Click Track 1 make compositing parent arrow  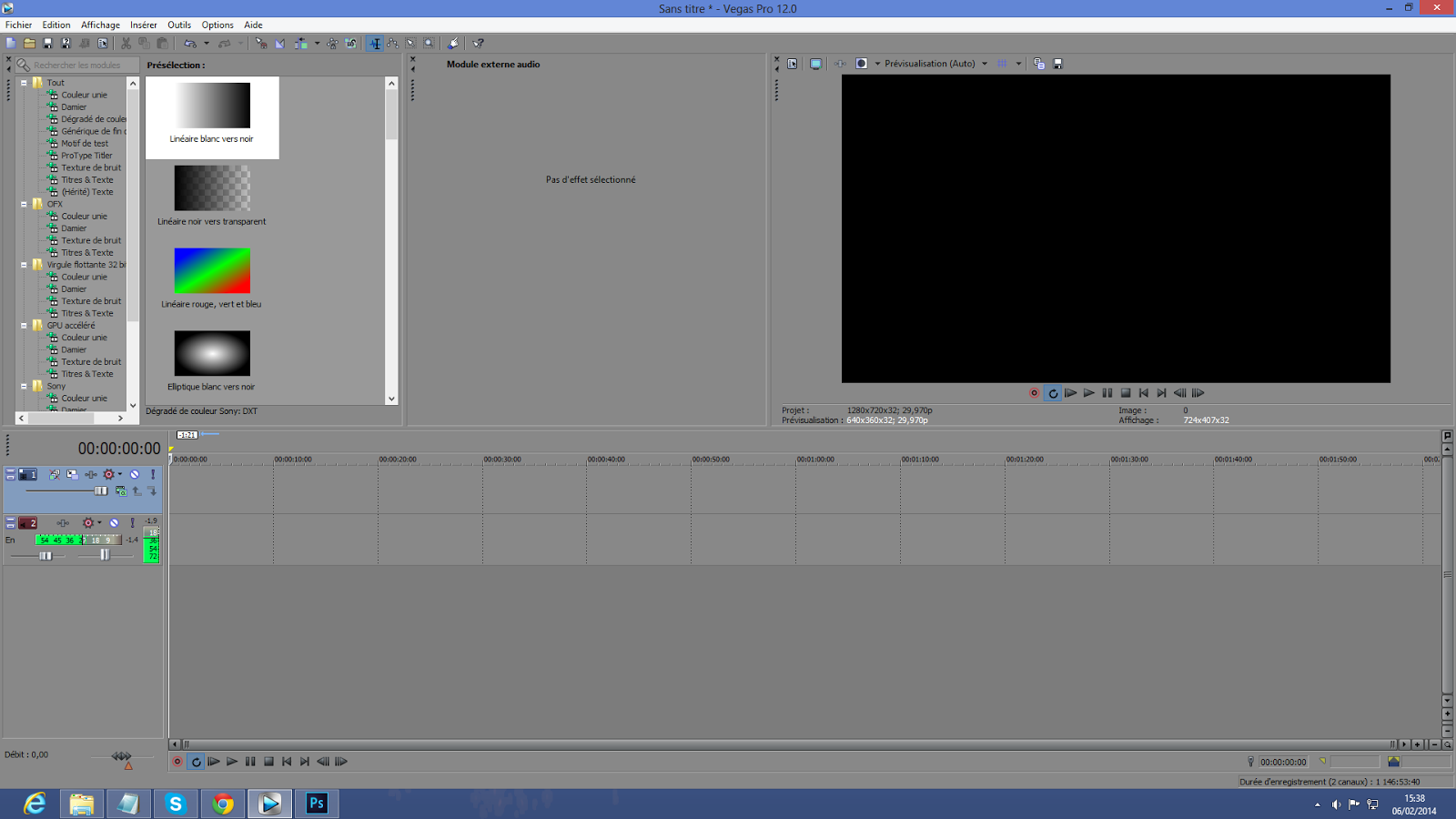coord(136,490)
